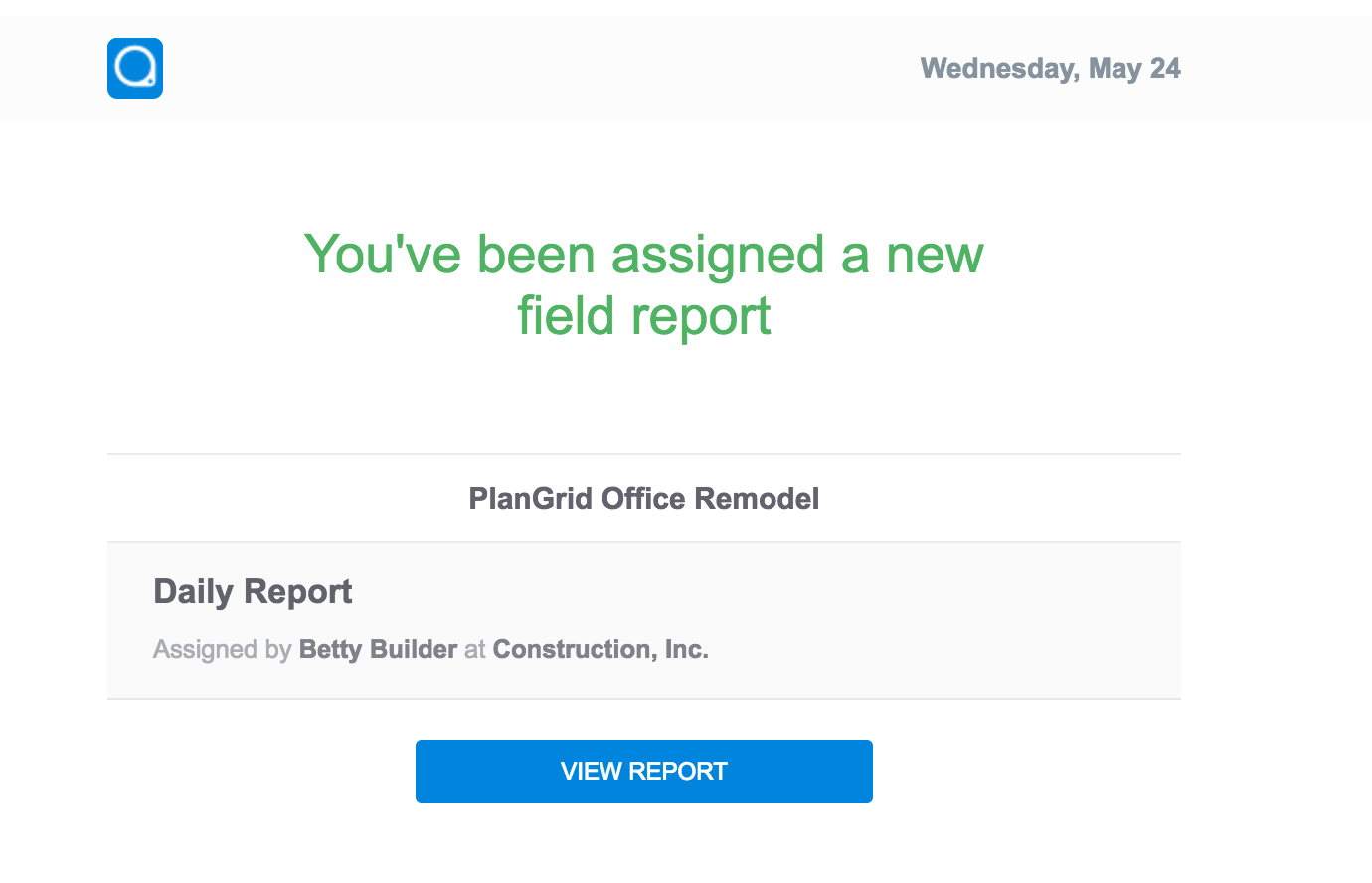Click the word "at" before Construction, Inc.
Image resolution: width=1372 pixels, height=883 pixels.
(475, 649)
